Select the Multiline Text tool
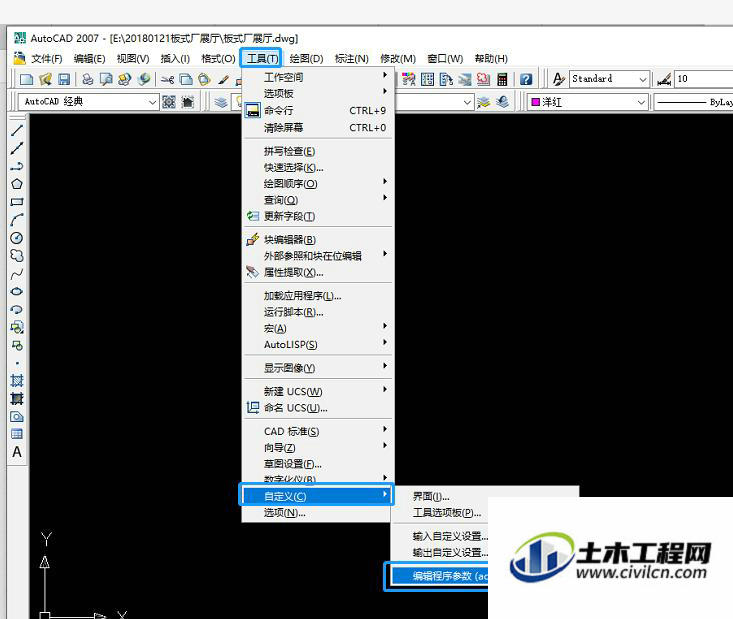The width and height of the screenshot is (733, 619). (x=17, y=452)
